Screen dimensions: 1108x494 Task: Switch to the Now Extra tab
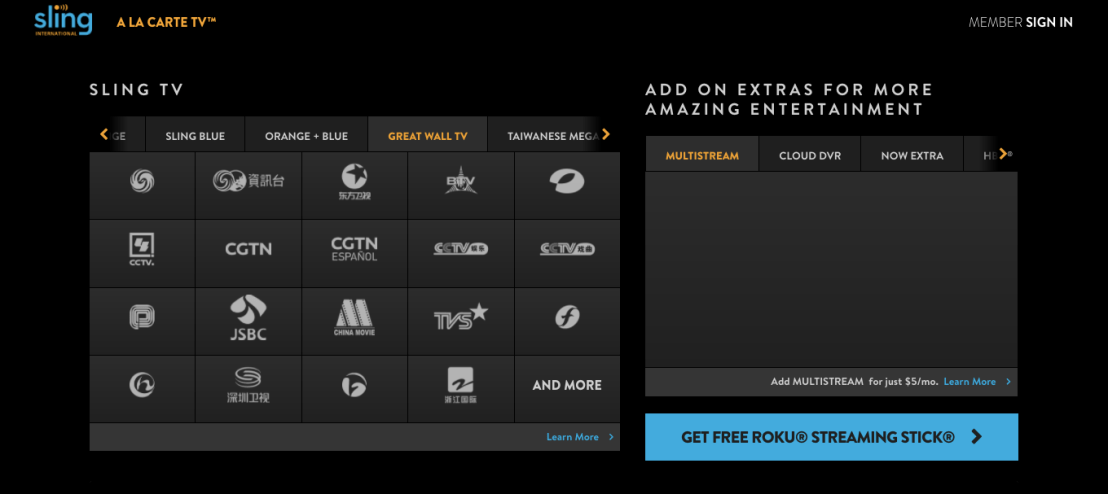[x=911, y=156]
